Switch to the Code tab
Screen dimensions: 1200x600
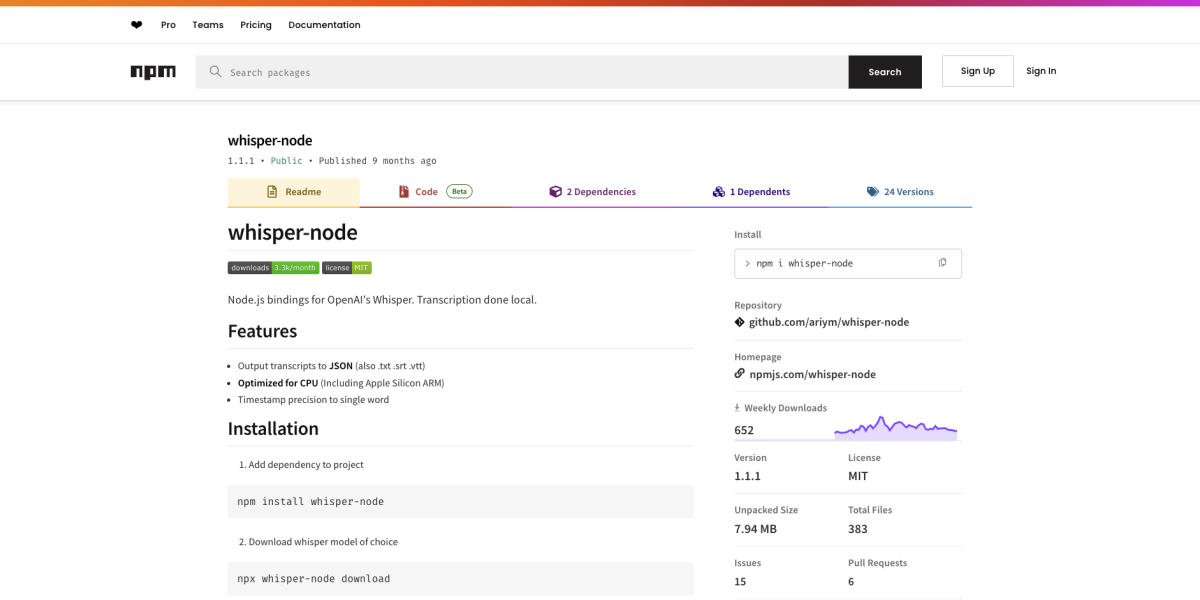point(424,191)
